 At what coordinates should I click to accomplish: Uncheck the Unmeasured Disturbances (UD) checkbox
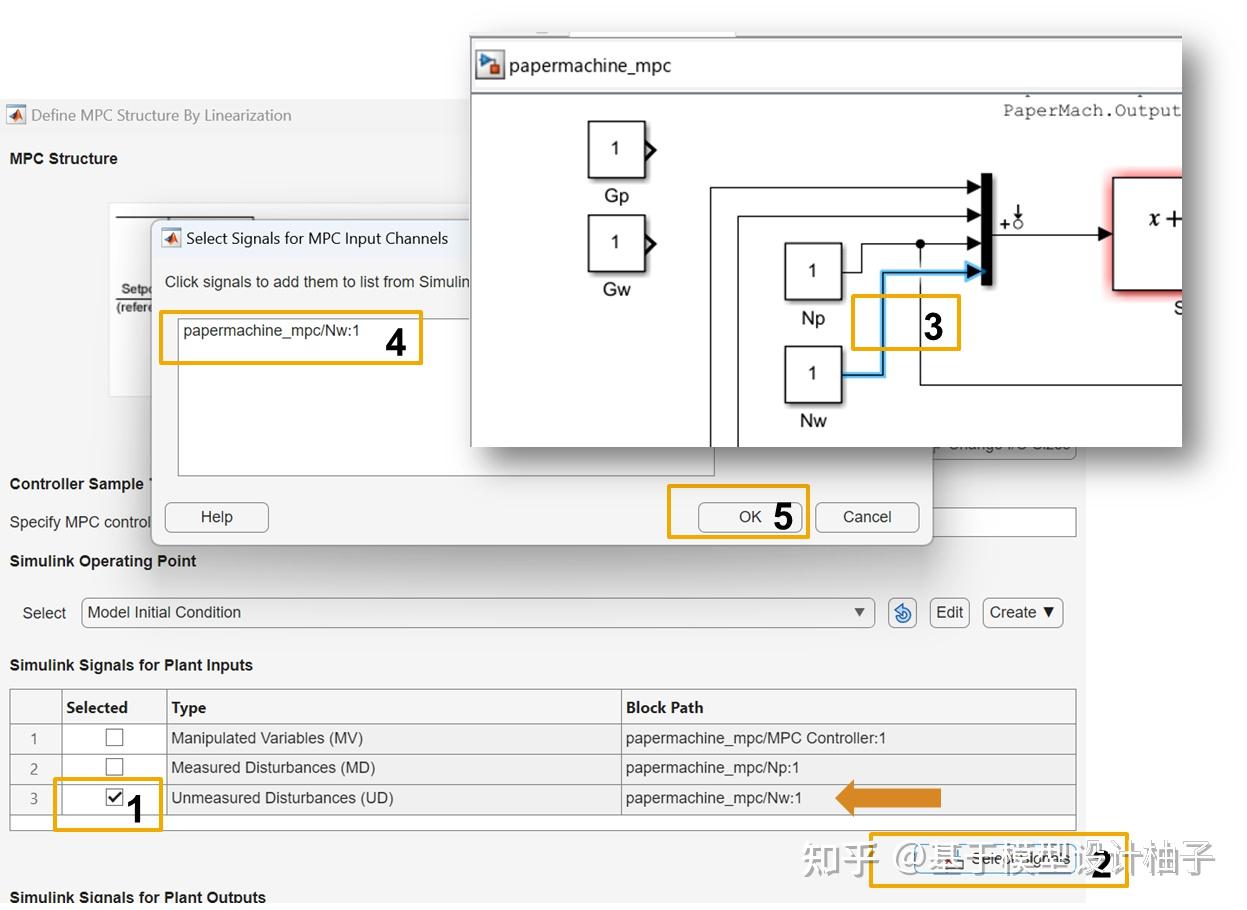click(x=113, y=798)
